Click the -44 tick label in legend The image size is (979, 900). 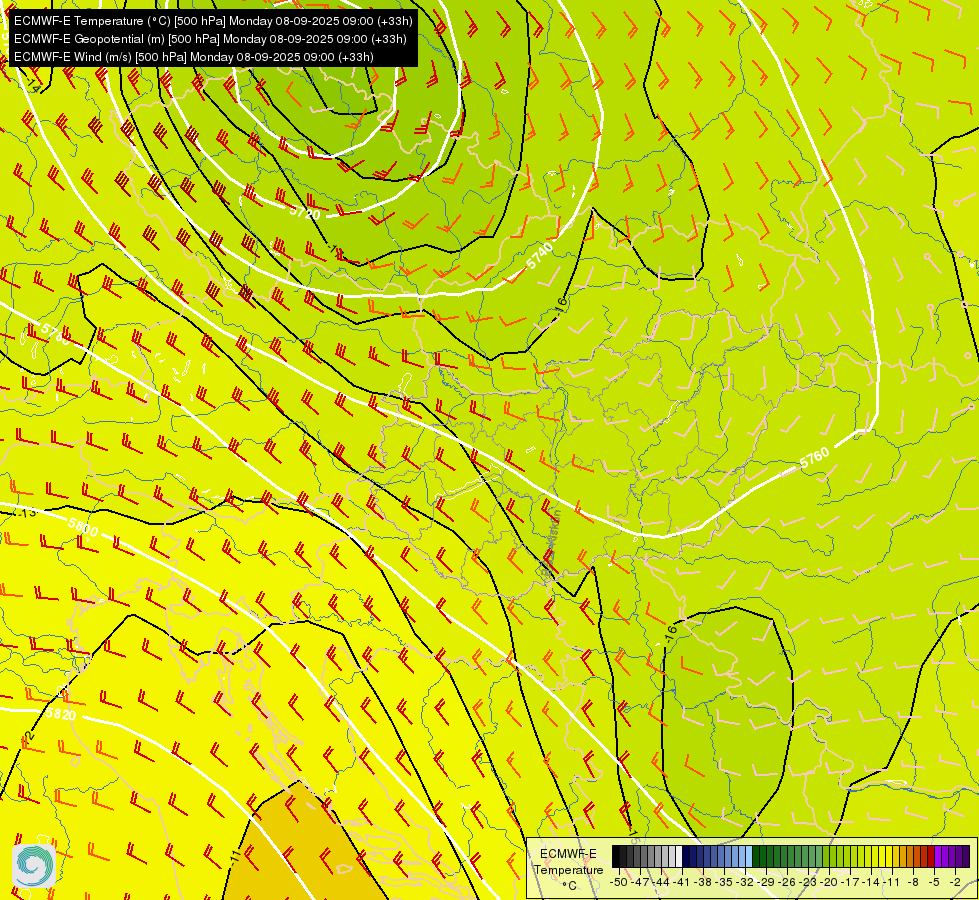[661, 883]
